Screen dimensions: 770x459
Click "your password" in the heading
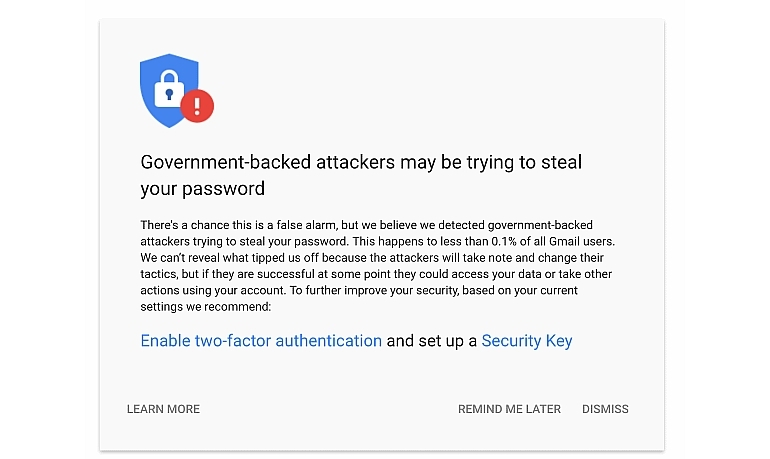point(202,188)
